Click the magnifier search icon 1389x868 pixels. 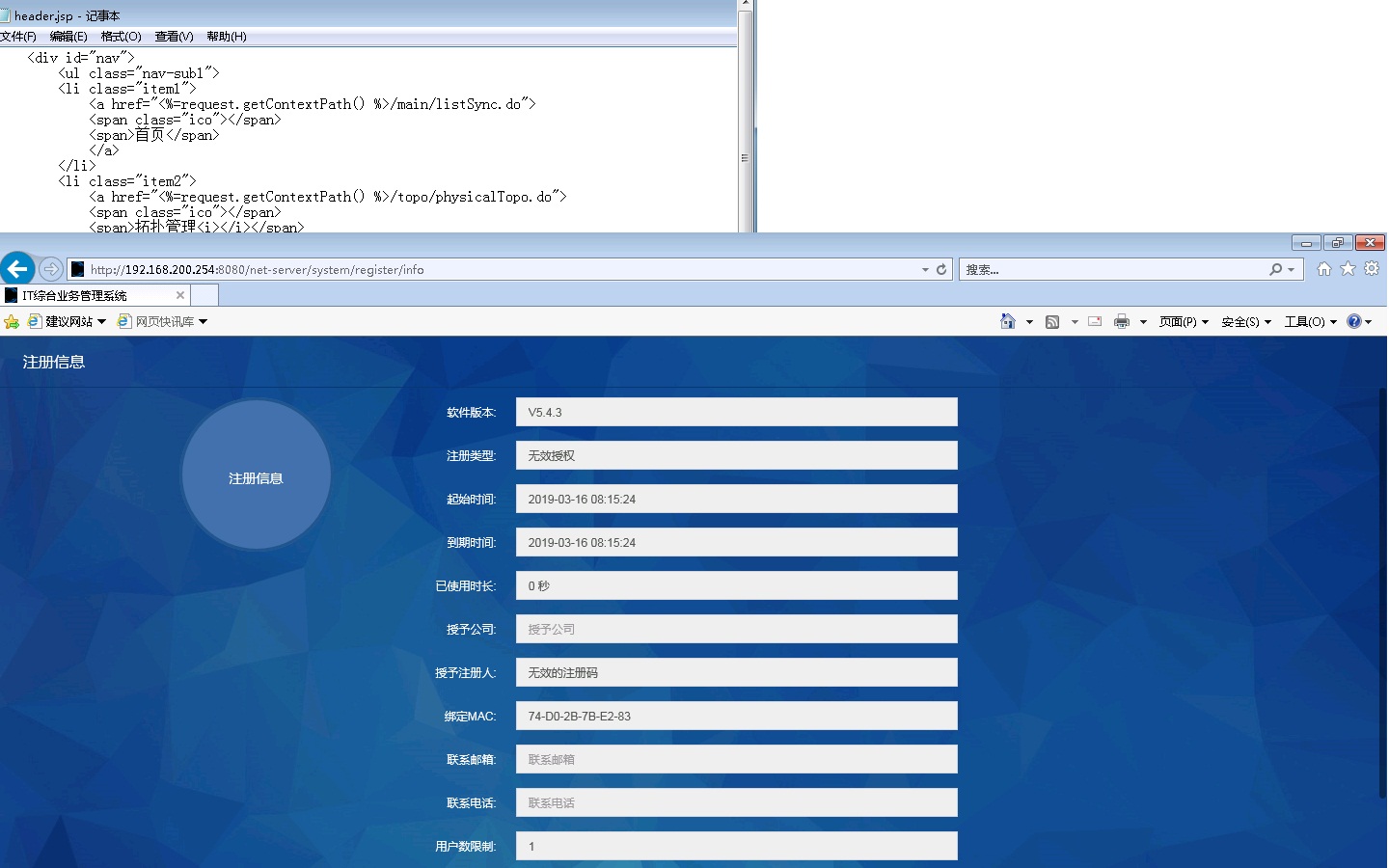point(1275,270)
